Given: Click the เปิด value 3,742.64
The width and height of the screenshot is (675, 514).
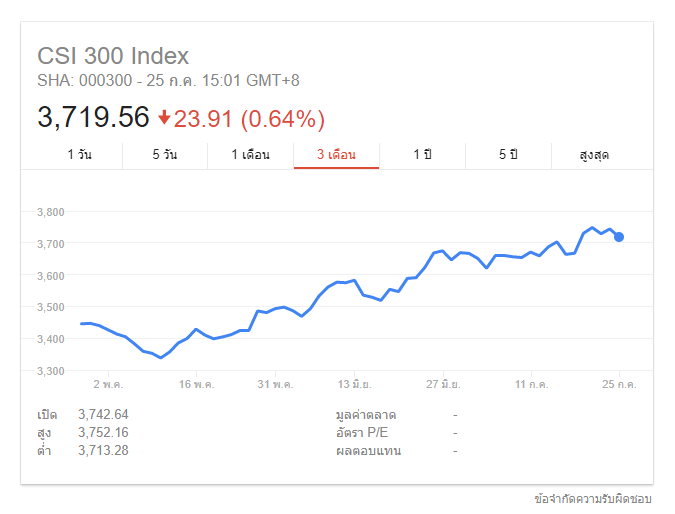Looking at the screenshot, I should pyautogui.click(x=103, y=415).
